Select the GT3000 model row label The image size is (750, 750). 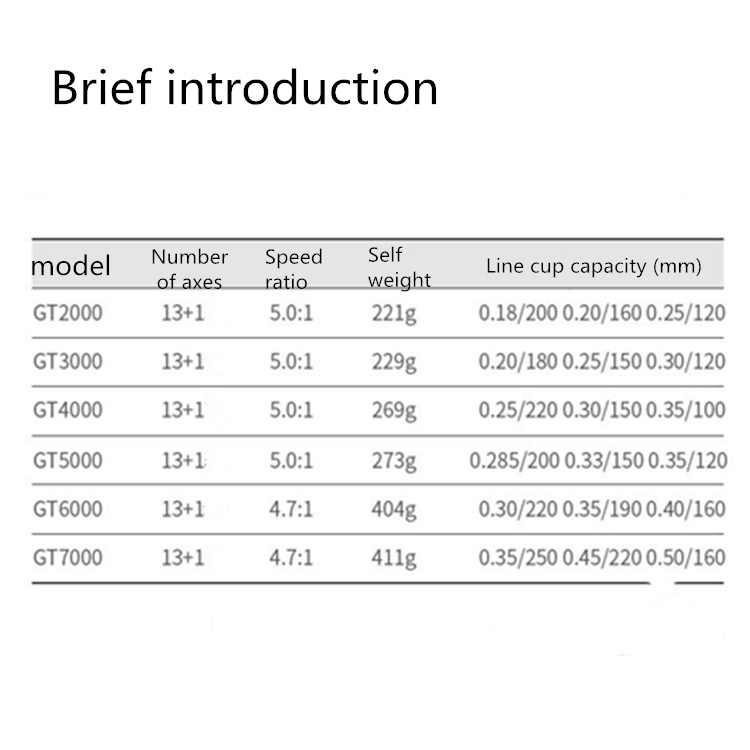pos(67,362)
